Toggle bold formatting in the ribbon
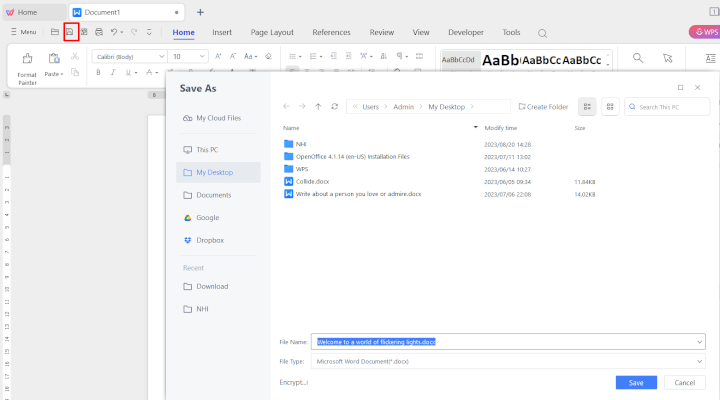Viewport: 720px width, 400px height. (99, 73)
